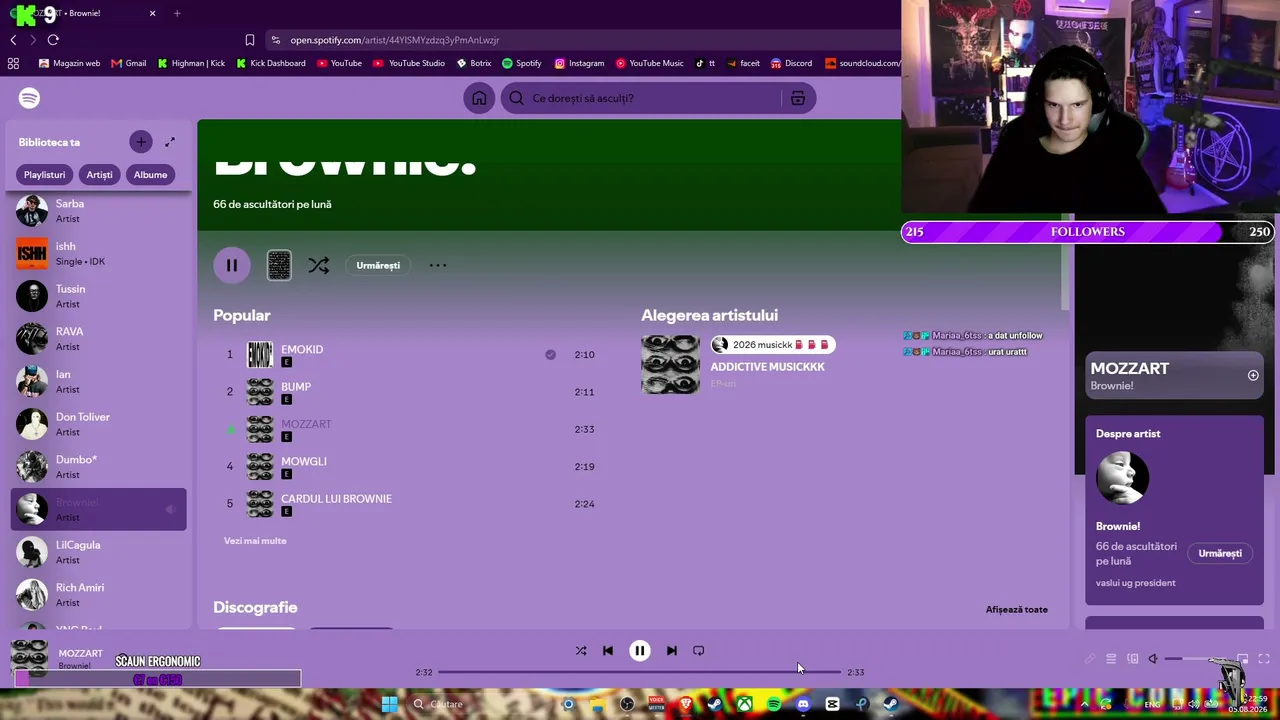Open the ADDICTIVE MUSICKKK artist pick
Screen dimensions: 1280x720
click(767, 367)
